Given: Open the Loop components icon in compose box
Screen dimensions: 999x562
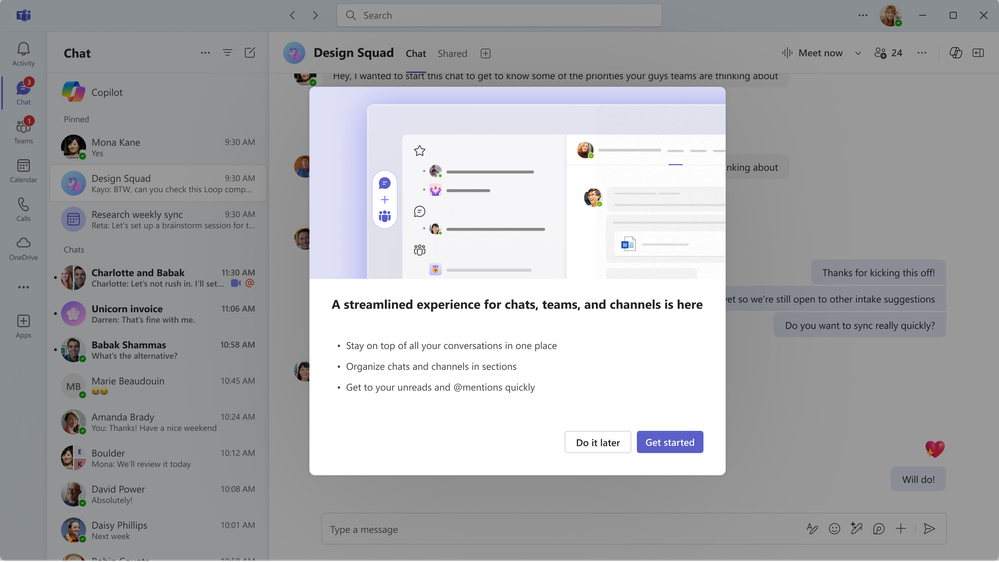Looking at the screenshot, I should coord(879,528).
